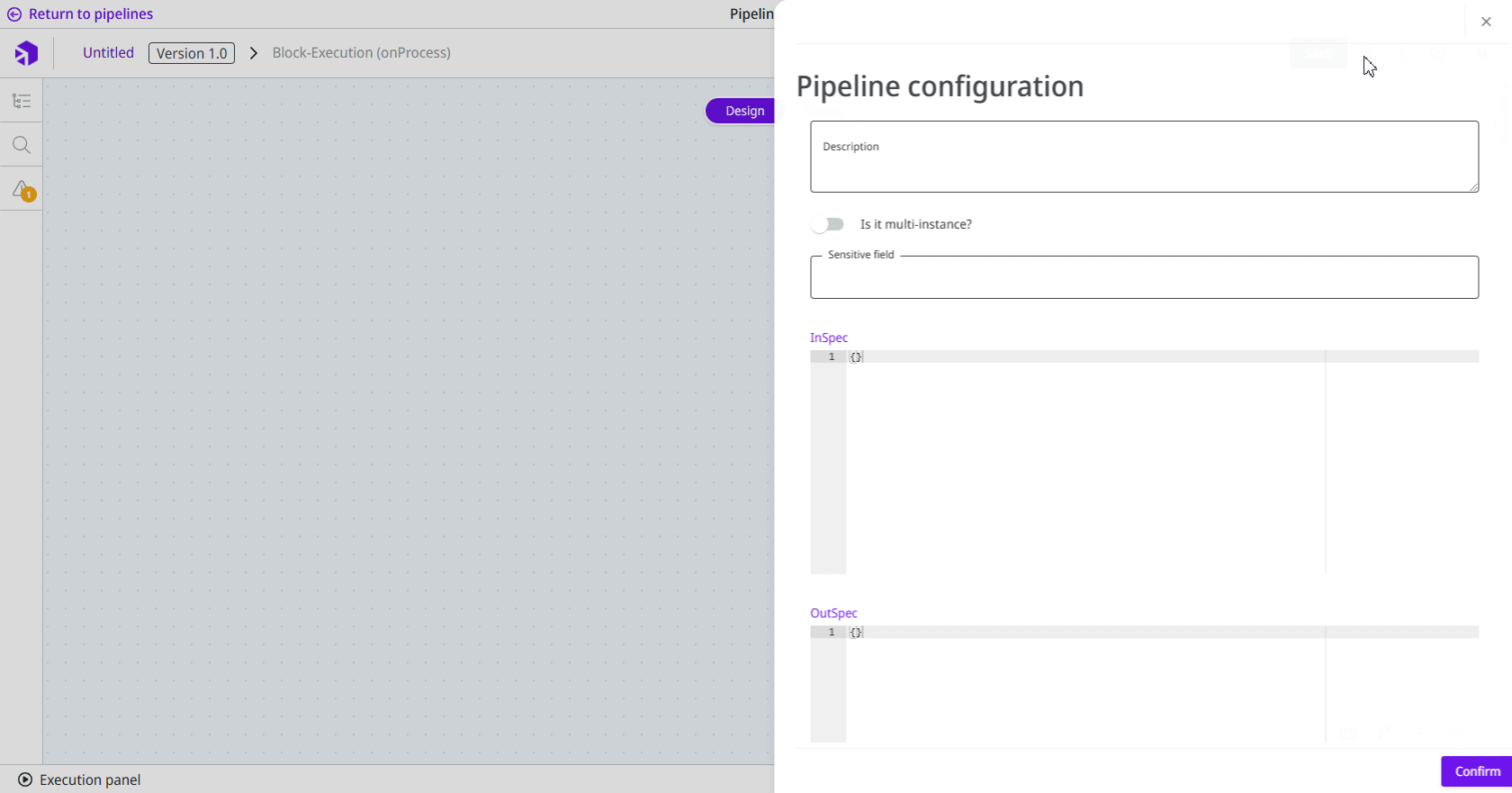The image size is (1512, 793).
Task: Click the purple app logo icon
Action: pos(27,53)
